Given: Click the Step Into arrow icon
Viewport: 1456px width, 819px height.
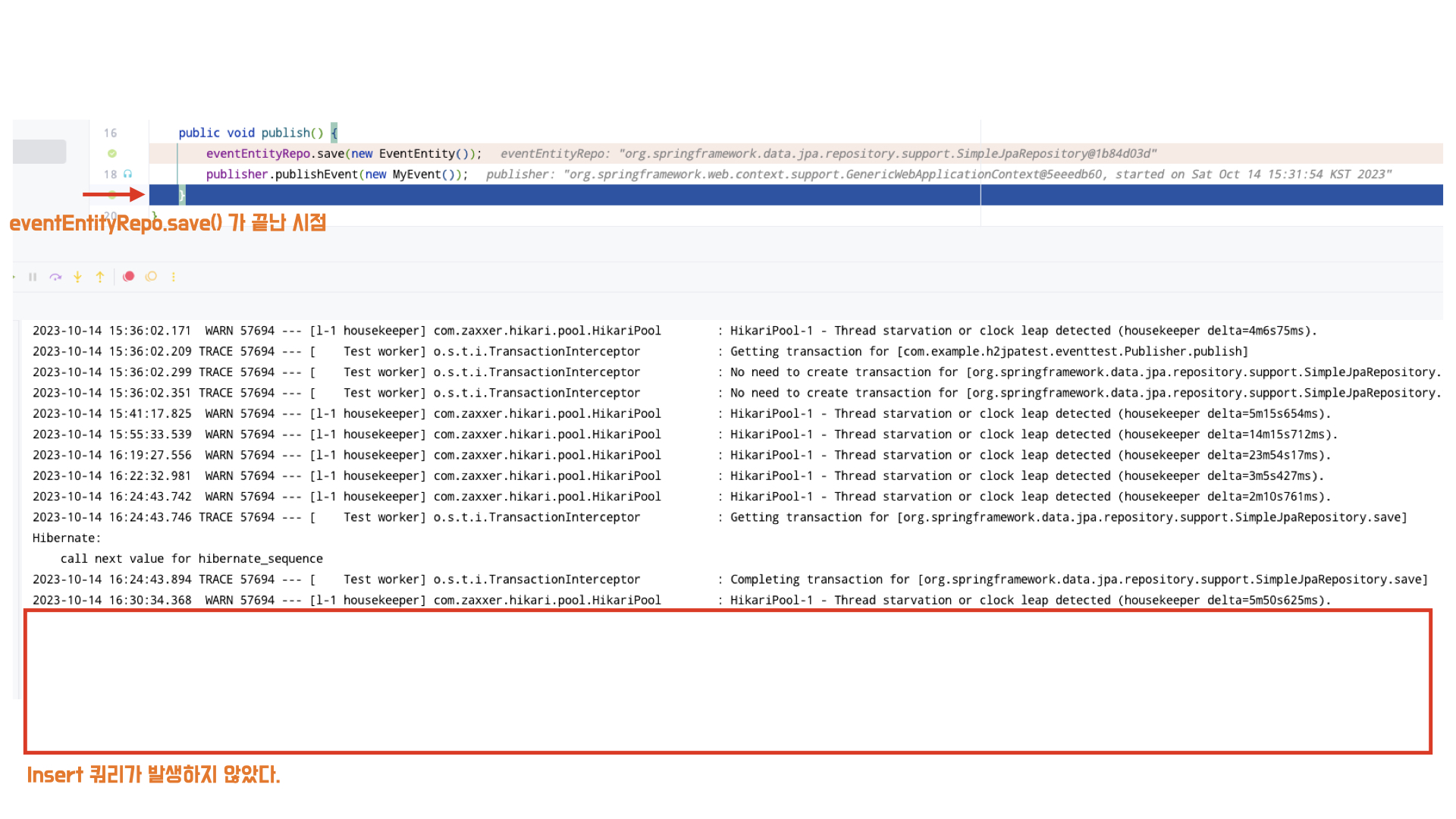Looking at the screenshot, I should click(x=77, y=277).
